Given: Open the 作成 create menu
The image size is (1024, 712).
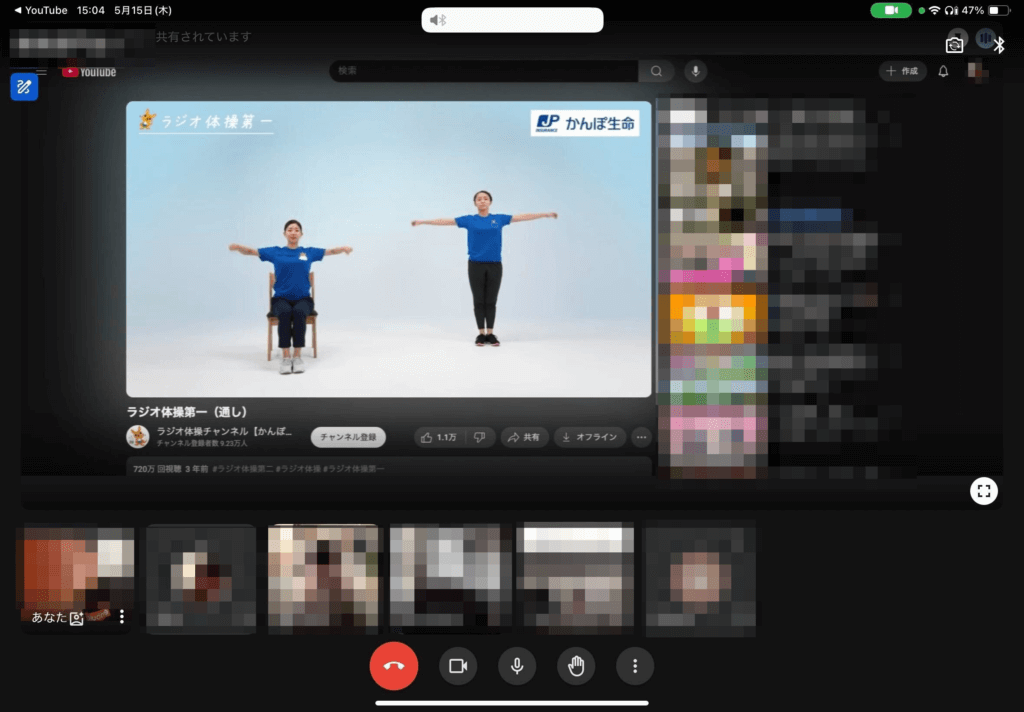Looking at the screenshot, I should click(902, 71).
